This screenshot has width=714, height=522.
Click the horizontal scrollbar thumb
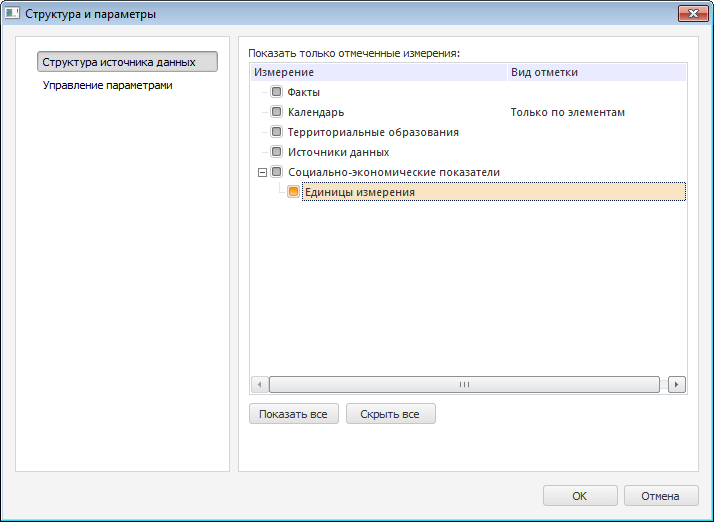pyautogui.click(x=464, y=384)
